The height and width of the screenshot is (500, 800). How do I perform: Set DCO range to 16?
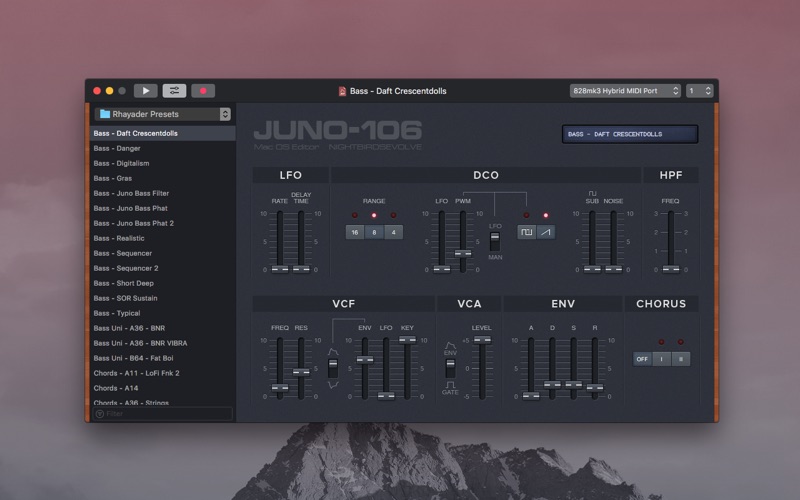click(x=355, y=232)
